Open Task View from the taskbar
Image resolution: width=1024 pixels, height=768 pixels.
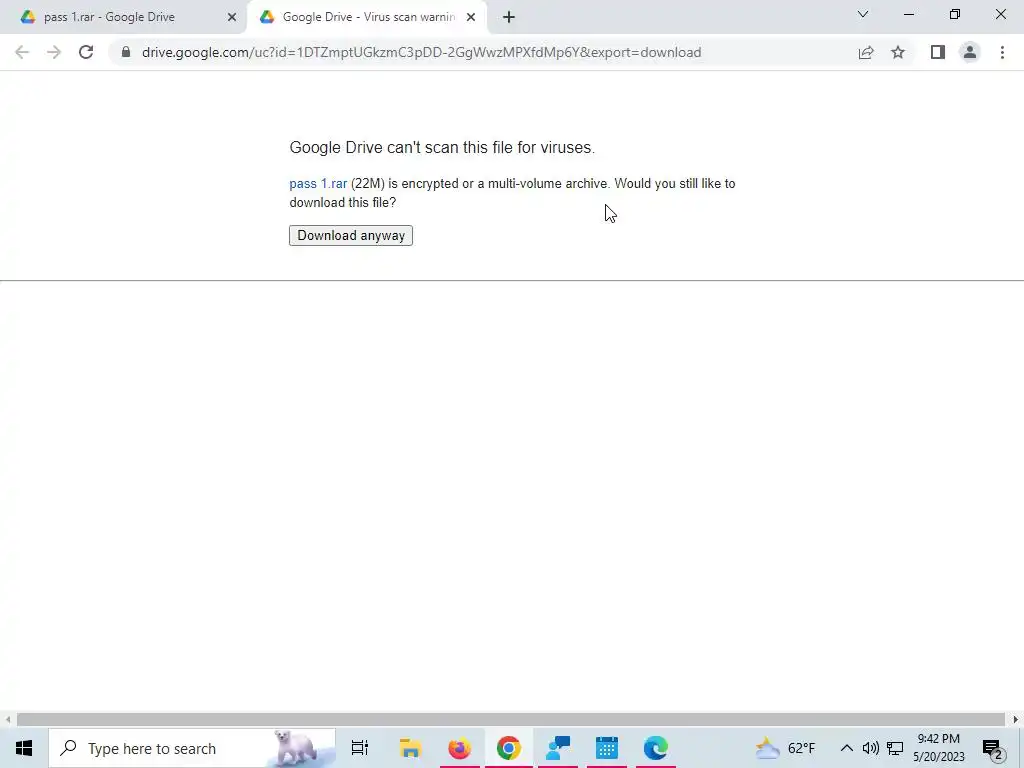coord(360,748)
